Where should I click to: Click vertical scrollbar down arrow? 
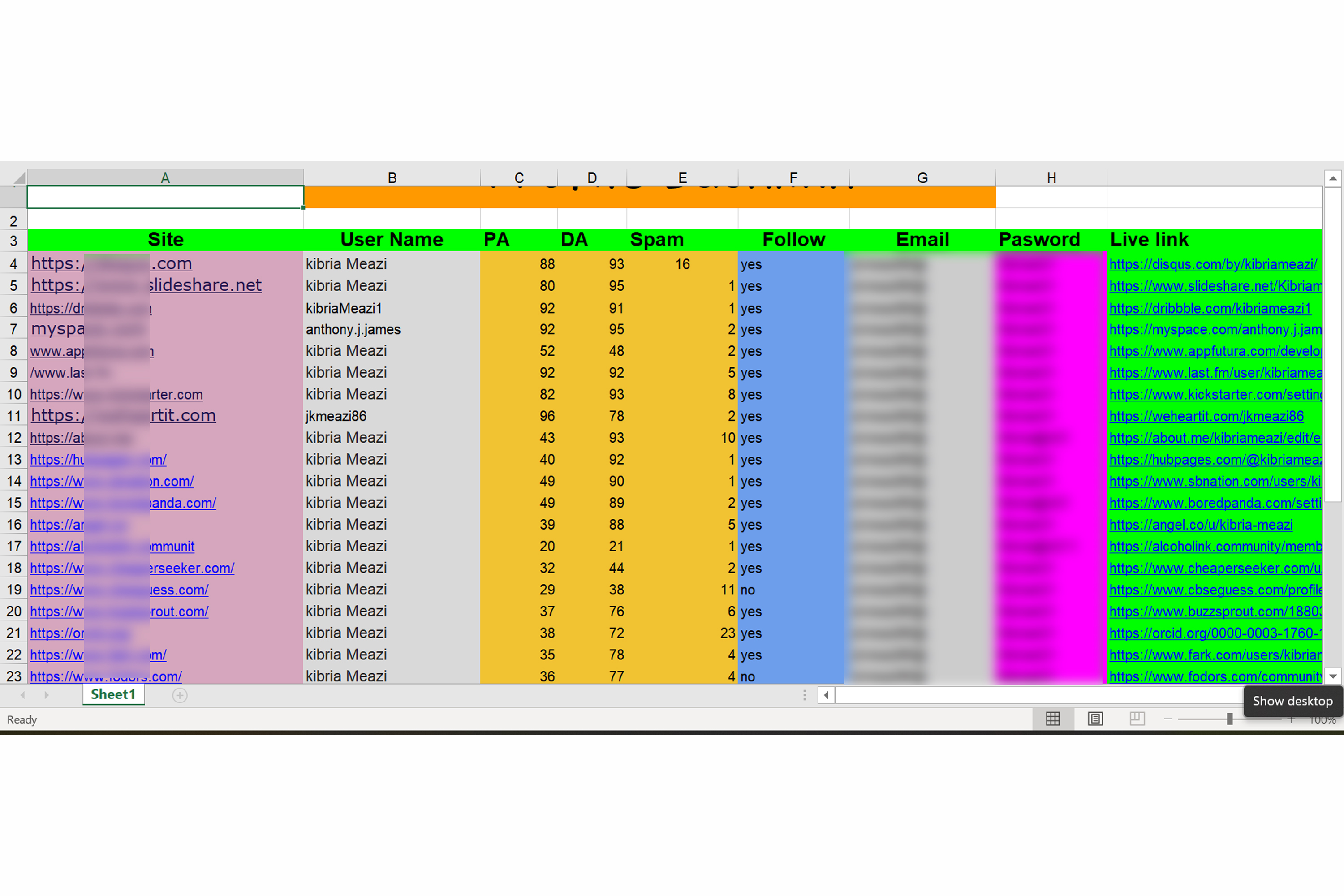pos(1332,676)
